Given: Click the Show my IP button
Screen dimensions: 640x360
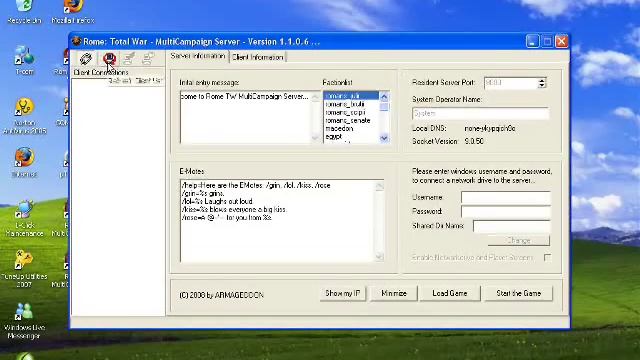Looking at the screenshot, I should 342,293.
